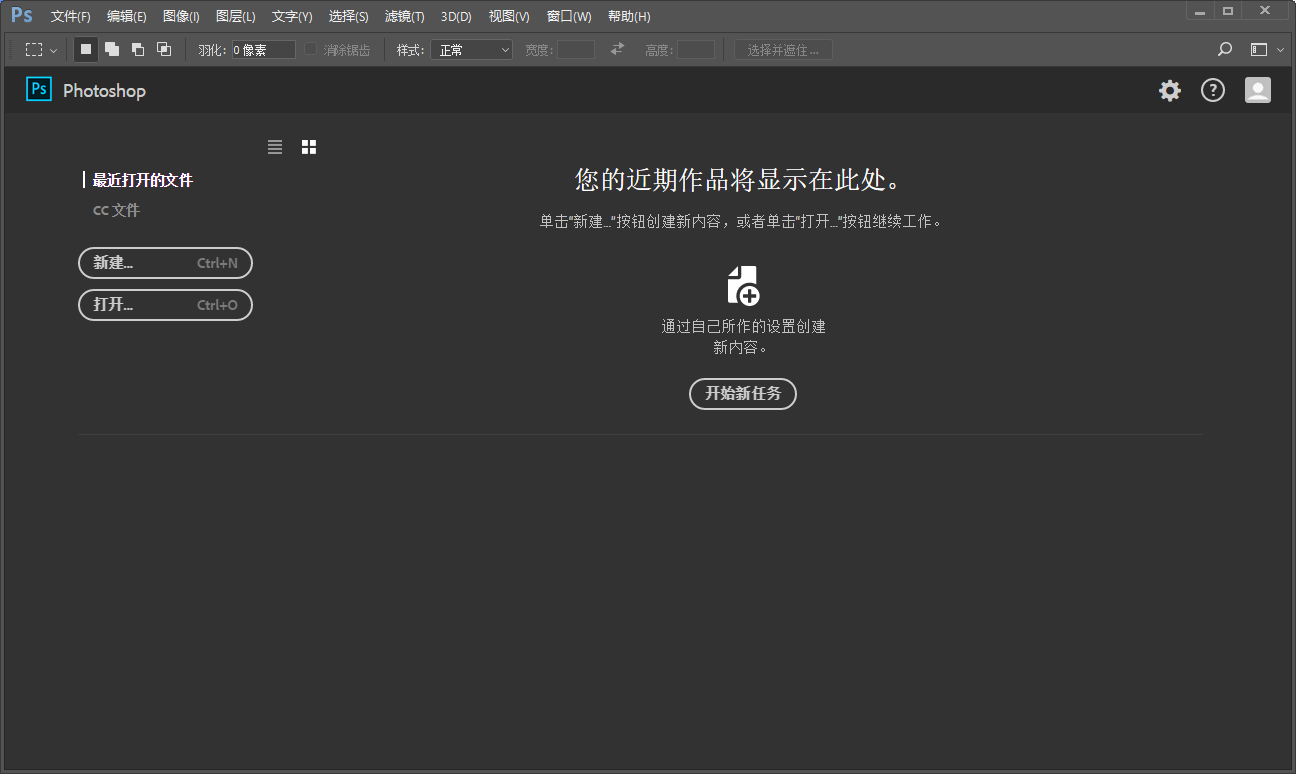This screenshot has width=1296, height=774.
Task: Open the 窗口(W) menu
Action: coord(569,16)
